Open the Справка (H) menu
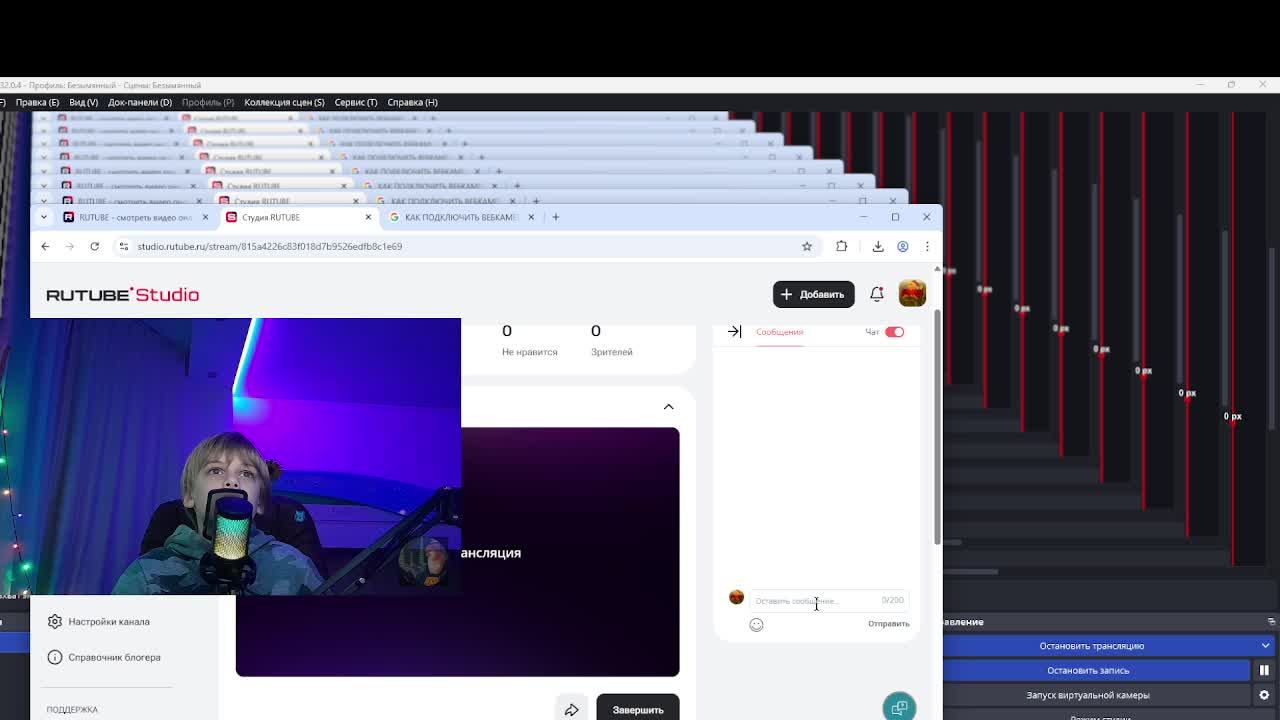 pos(412,102)
